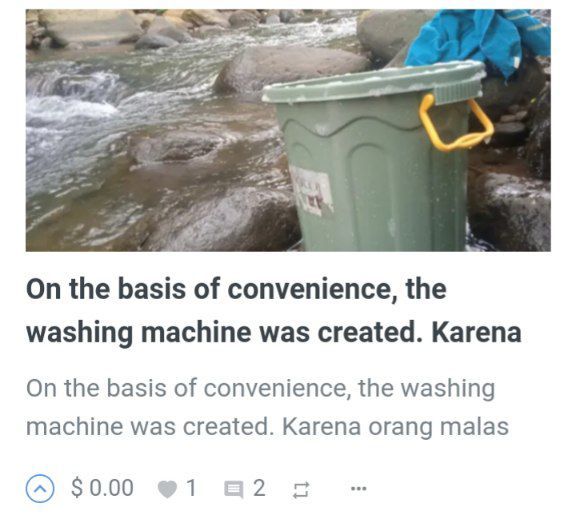Open comments via the speech bubble icon
Viewport: 576px width, 523px height.
(234, 490)
